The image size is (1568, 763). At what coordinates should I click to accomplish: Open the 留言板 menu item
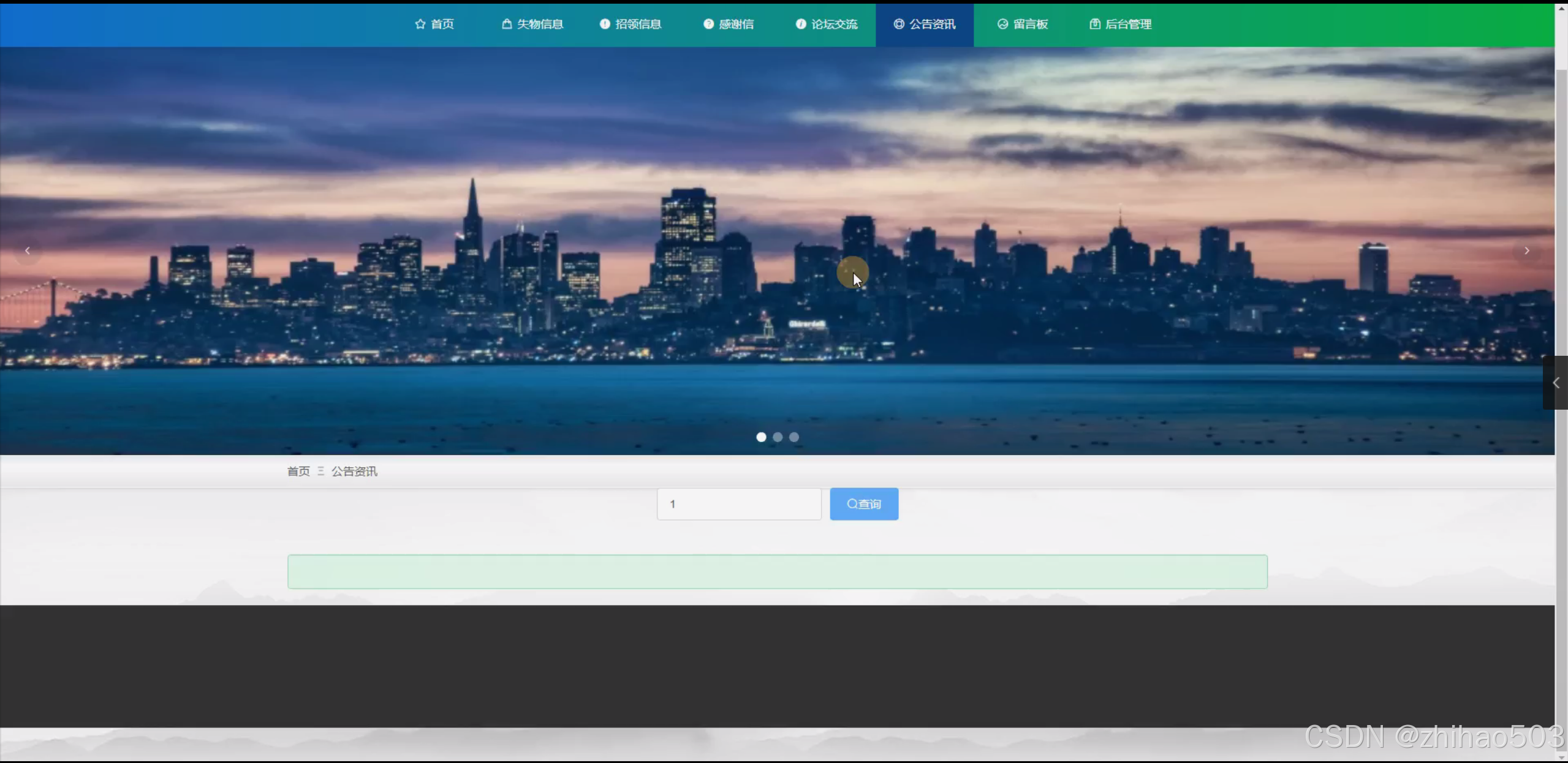coord(1030,24)
